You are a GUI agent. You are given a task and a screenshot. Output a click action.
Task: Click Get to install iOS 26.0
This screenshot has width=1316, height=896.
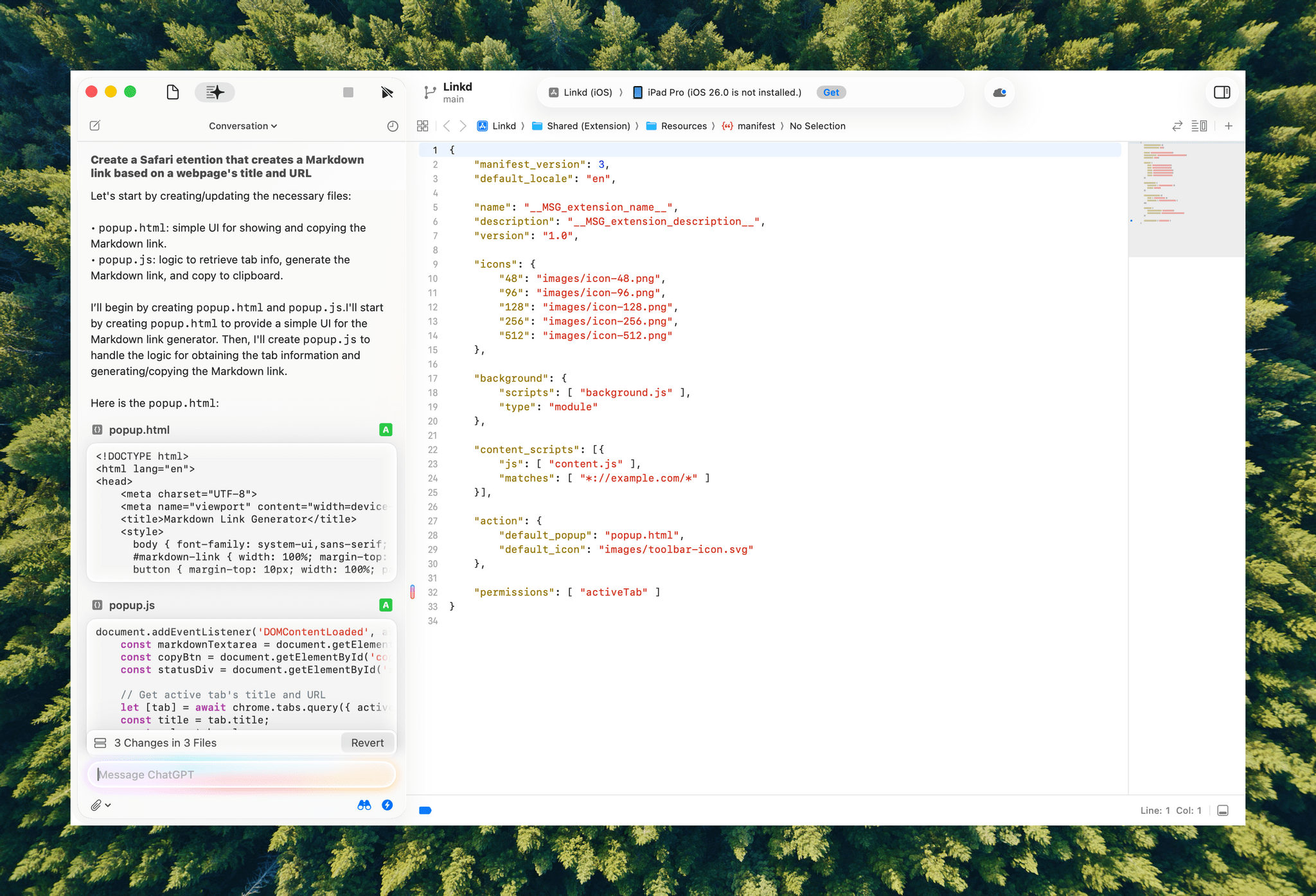pos(831,92)
